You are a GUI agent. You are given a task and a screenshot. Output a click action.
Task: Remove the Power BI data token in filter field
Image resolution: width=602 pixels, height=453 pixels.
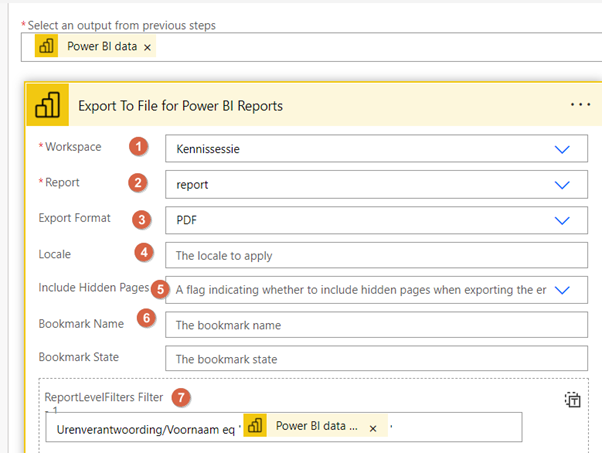(372, 428)
